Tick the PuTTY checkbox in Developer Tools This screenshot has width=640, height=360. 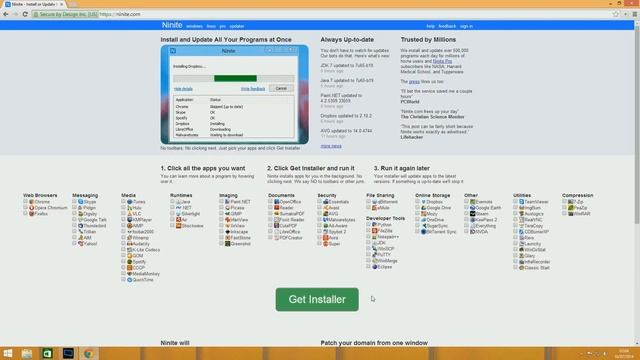point(368,254)
